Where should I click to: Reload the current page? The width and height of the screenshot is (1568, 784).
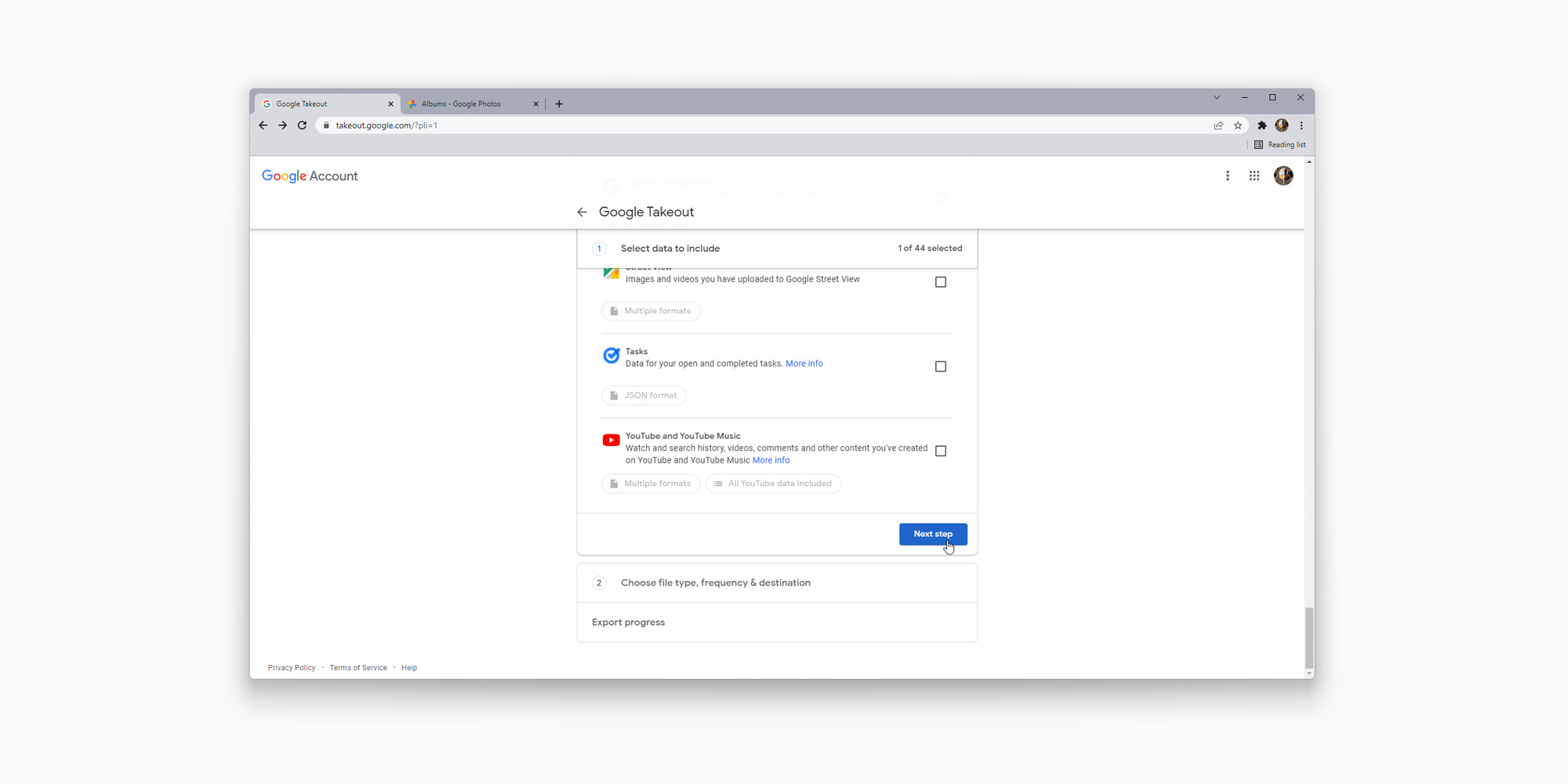(x=303, y=125)
